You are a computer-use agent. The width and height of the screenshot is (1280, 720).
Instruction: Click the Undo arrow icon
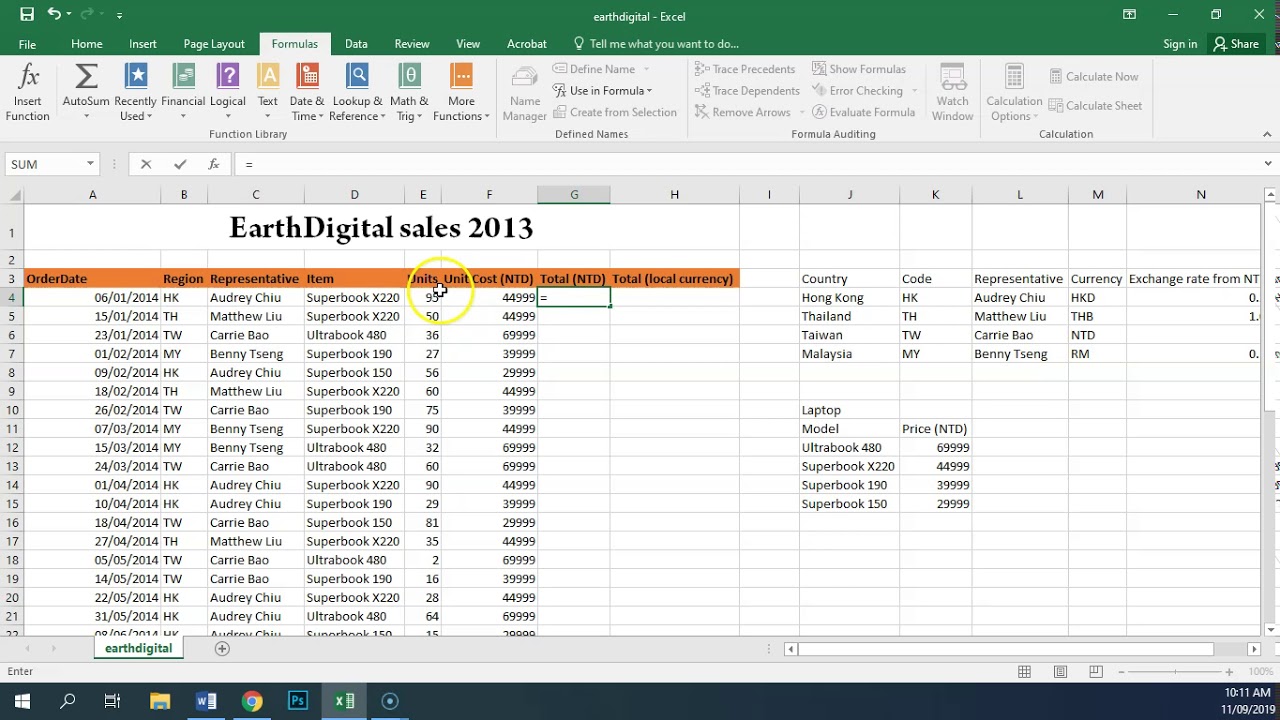click(x=54, y=15)
